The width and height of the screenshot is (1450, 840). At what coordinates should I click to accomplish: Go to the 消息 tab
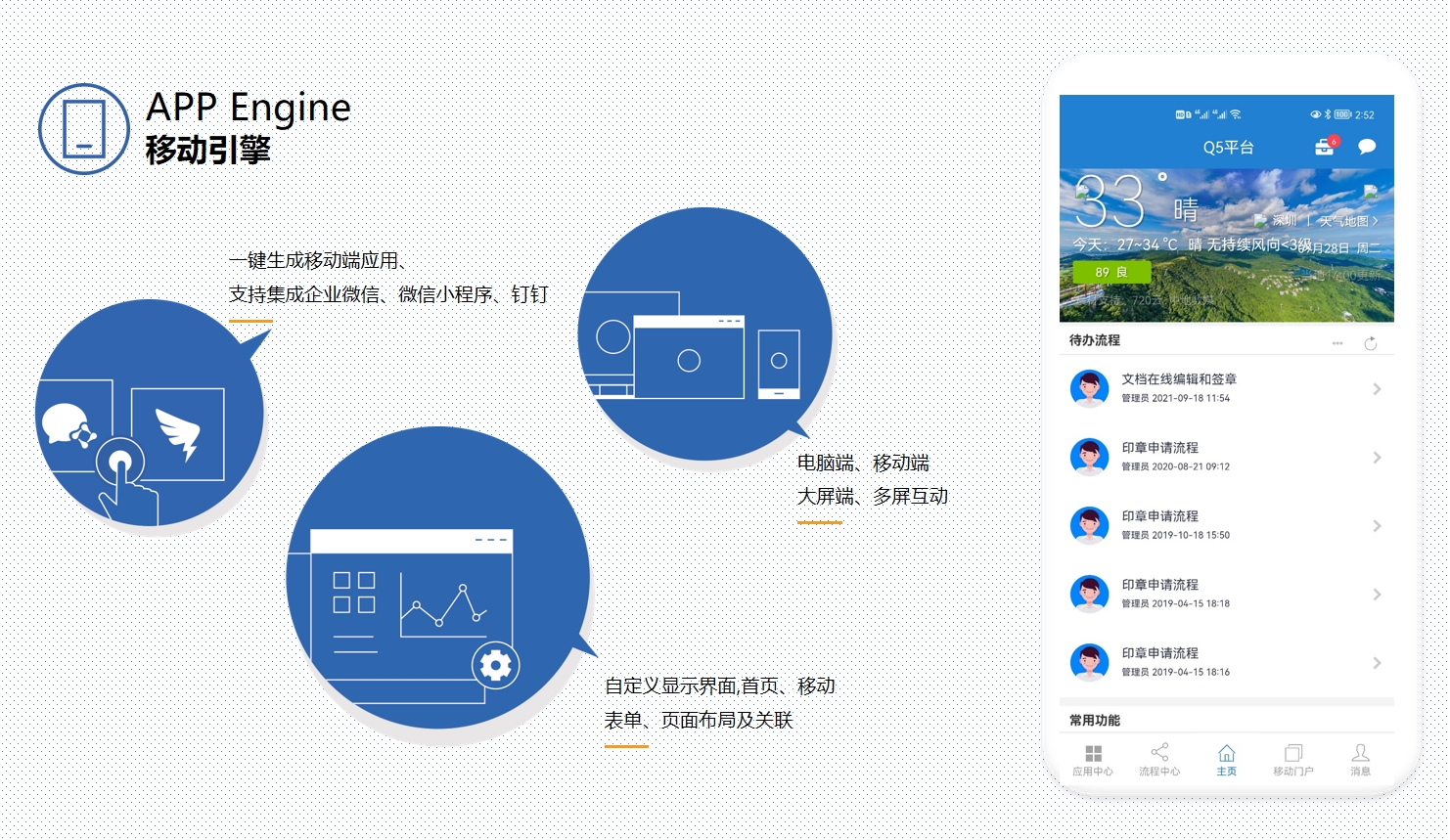[1360, 759]
